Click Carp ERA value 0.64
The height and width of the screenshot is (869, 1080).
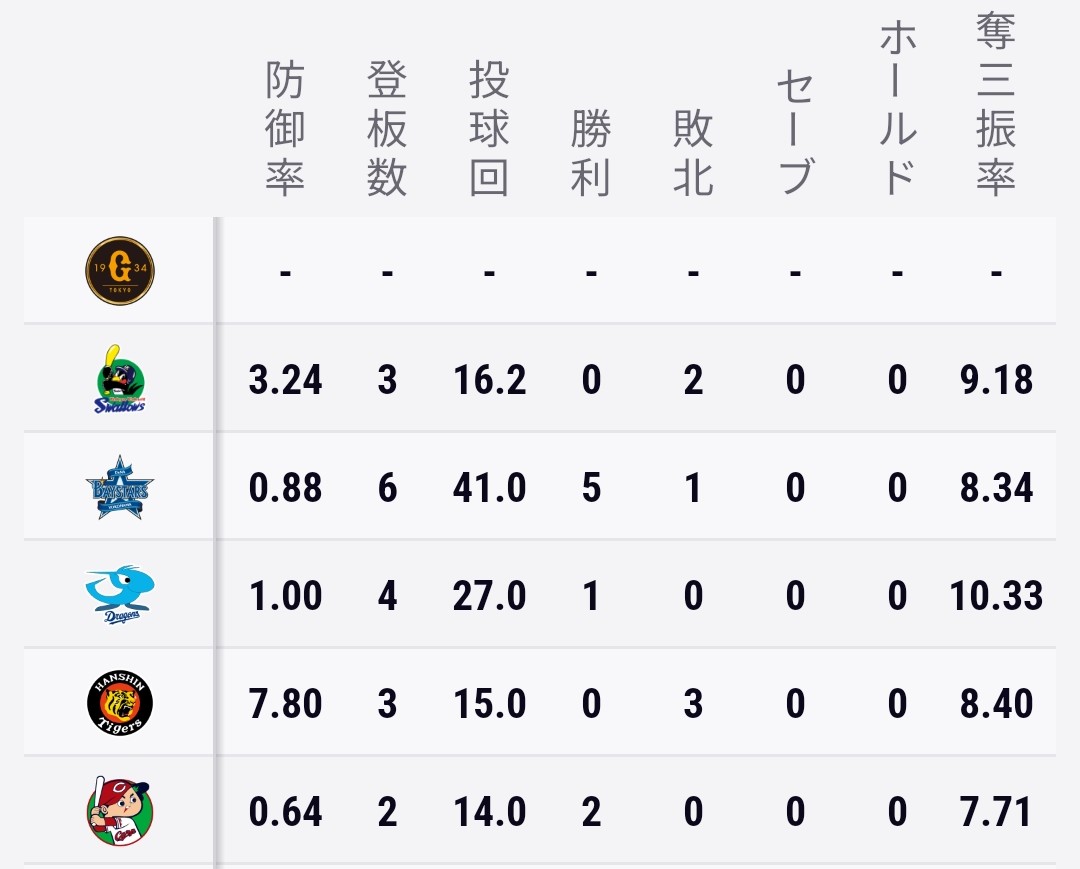(x=285, y=812)
